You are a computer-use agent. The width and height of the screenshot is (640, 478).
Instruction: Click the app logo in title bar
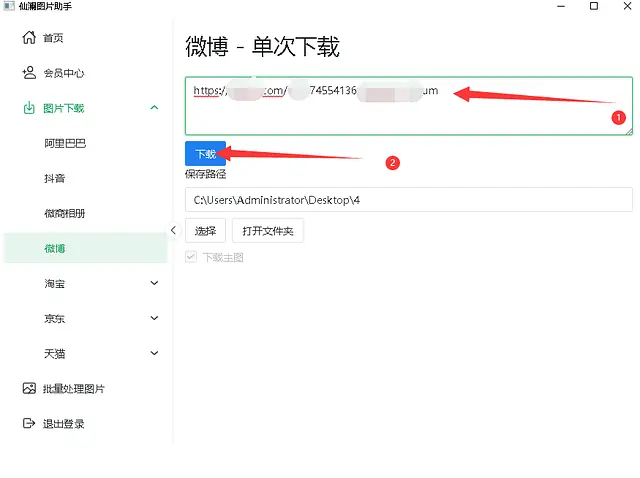pos(9,6)
